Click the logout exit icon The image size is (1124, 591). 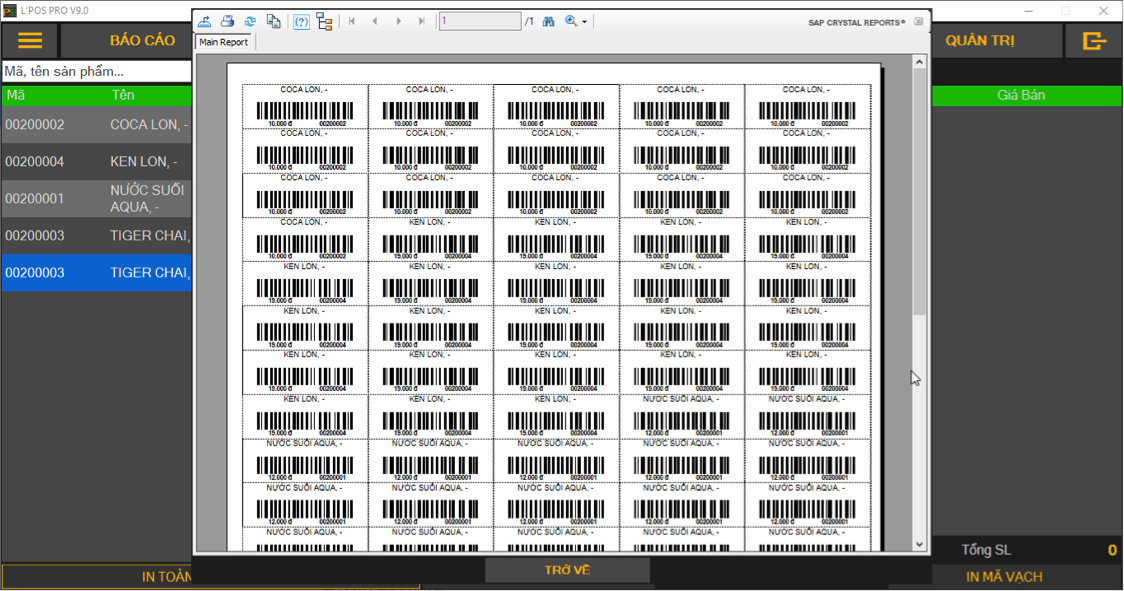point(1094,41)
